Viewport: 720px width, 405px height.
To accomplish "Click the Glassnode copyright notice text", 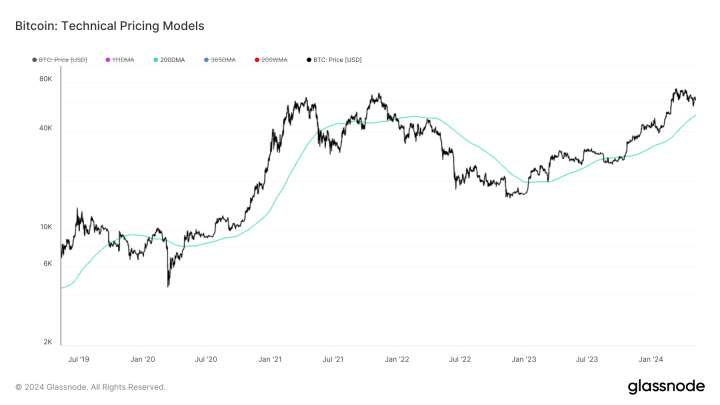I will 90,387.
